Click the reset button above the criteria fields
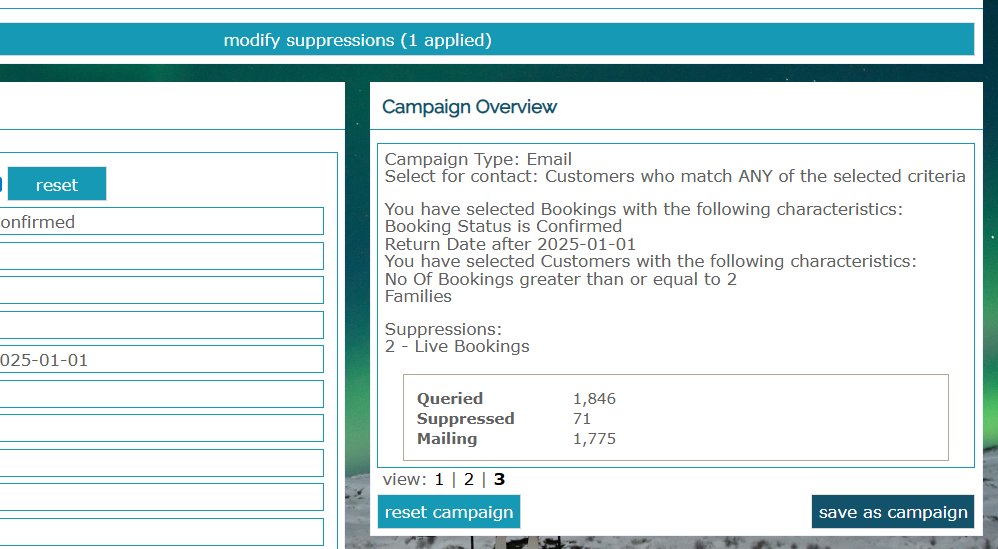This screenshot has height=549, width=998. point(57,184)
